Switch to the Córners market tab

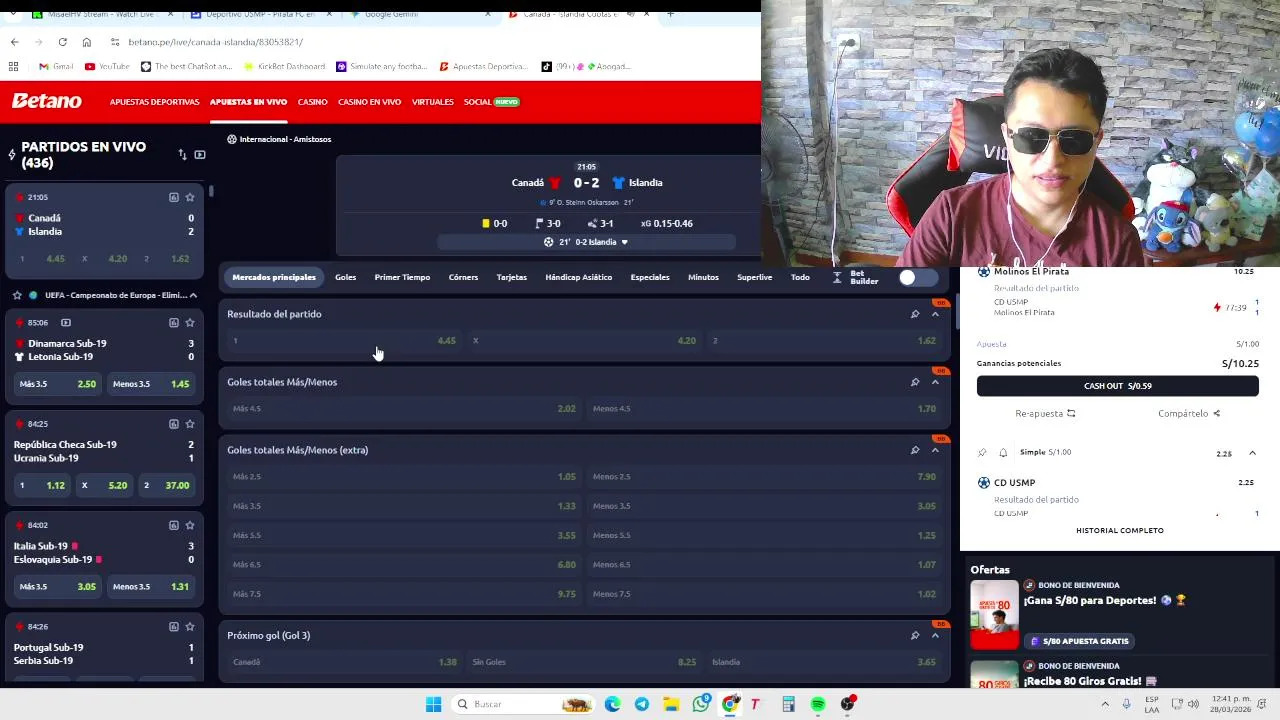[x=463, y=277]
